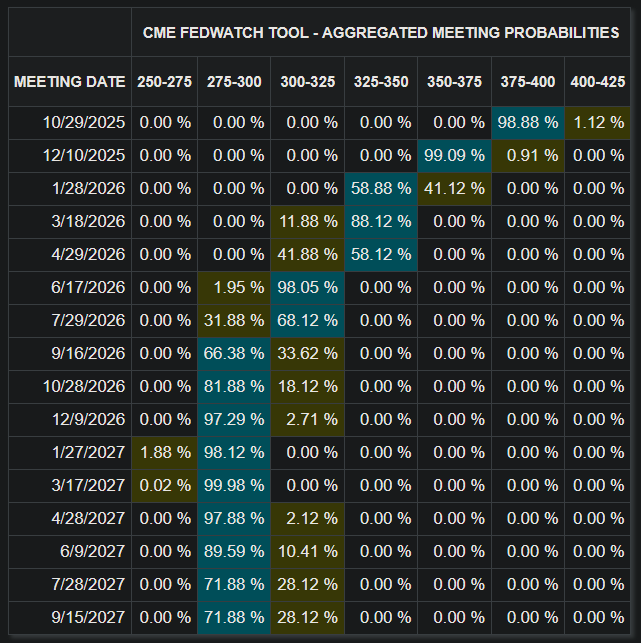641x643 pixels.
Task: Click the CME FedWatch Tool title header
Action: pos(381,32)
